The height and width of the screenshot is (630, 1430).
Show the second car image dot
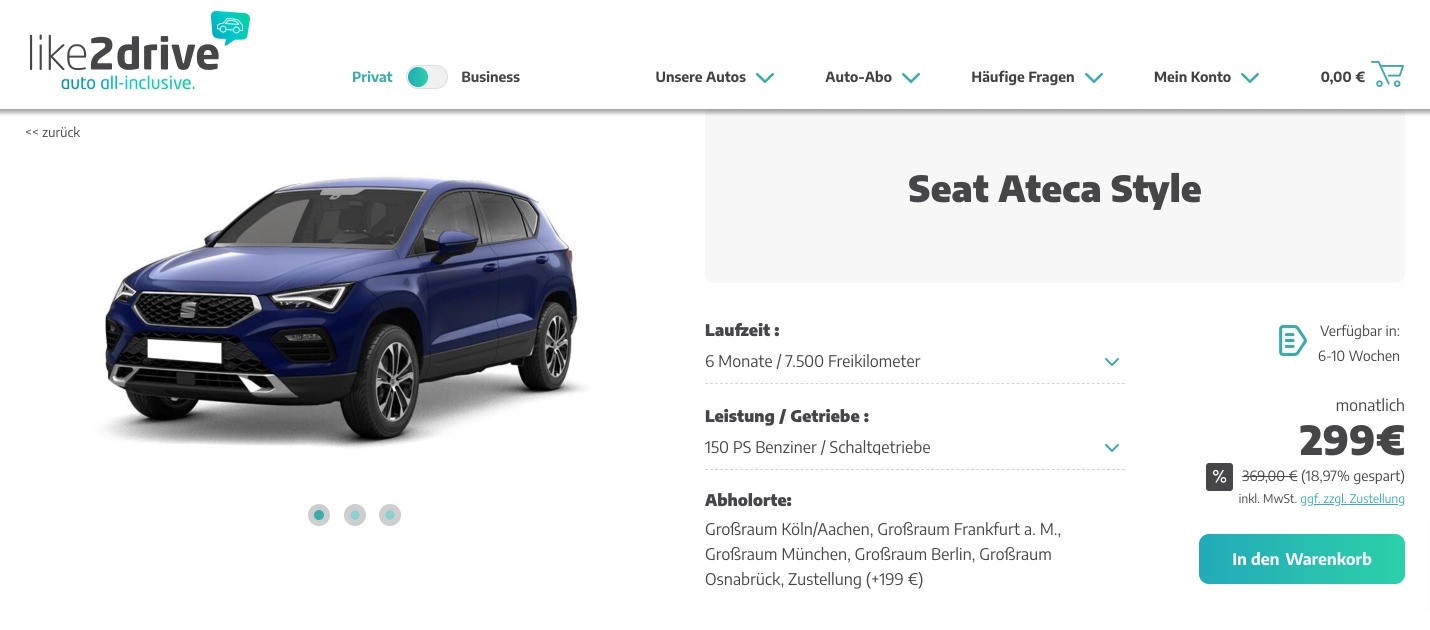coord(355,515)
